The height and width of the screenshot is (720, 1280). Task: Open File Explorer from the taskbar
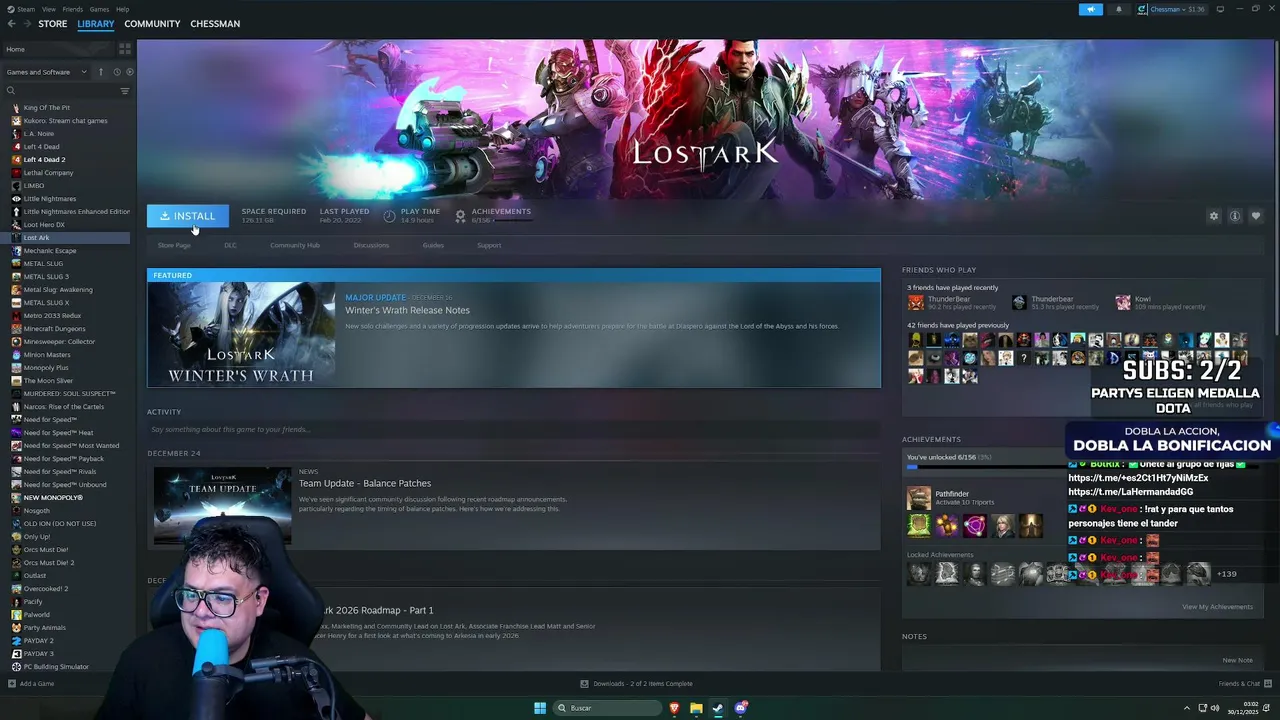696,708
